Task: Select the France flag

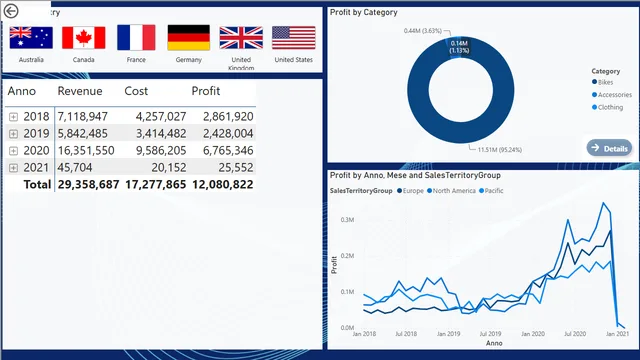Action: [136, 37]
